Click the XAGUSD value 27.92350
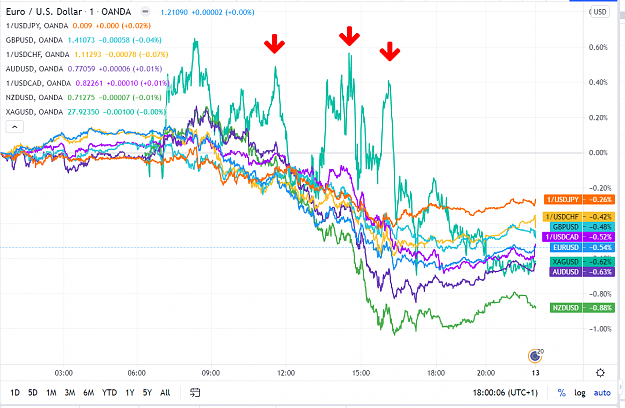 tap(83, 112)
